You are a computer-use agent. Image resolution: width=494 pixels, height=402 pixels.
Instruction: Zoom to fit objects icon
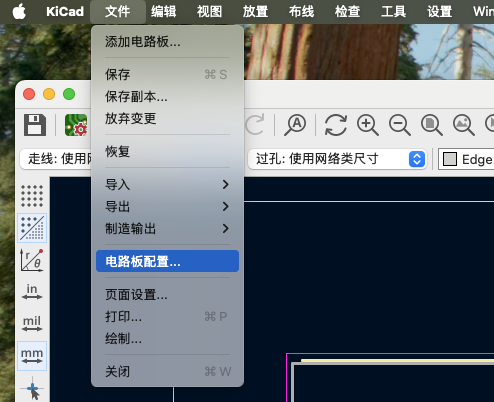coord(464,125)
